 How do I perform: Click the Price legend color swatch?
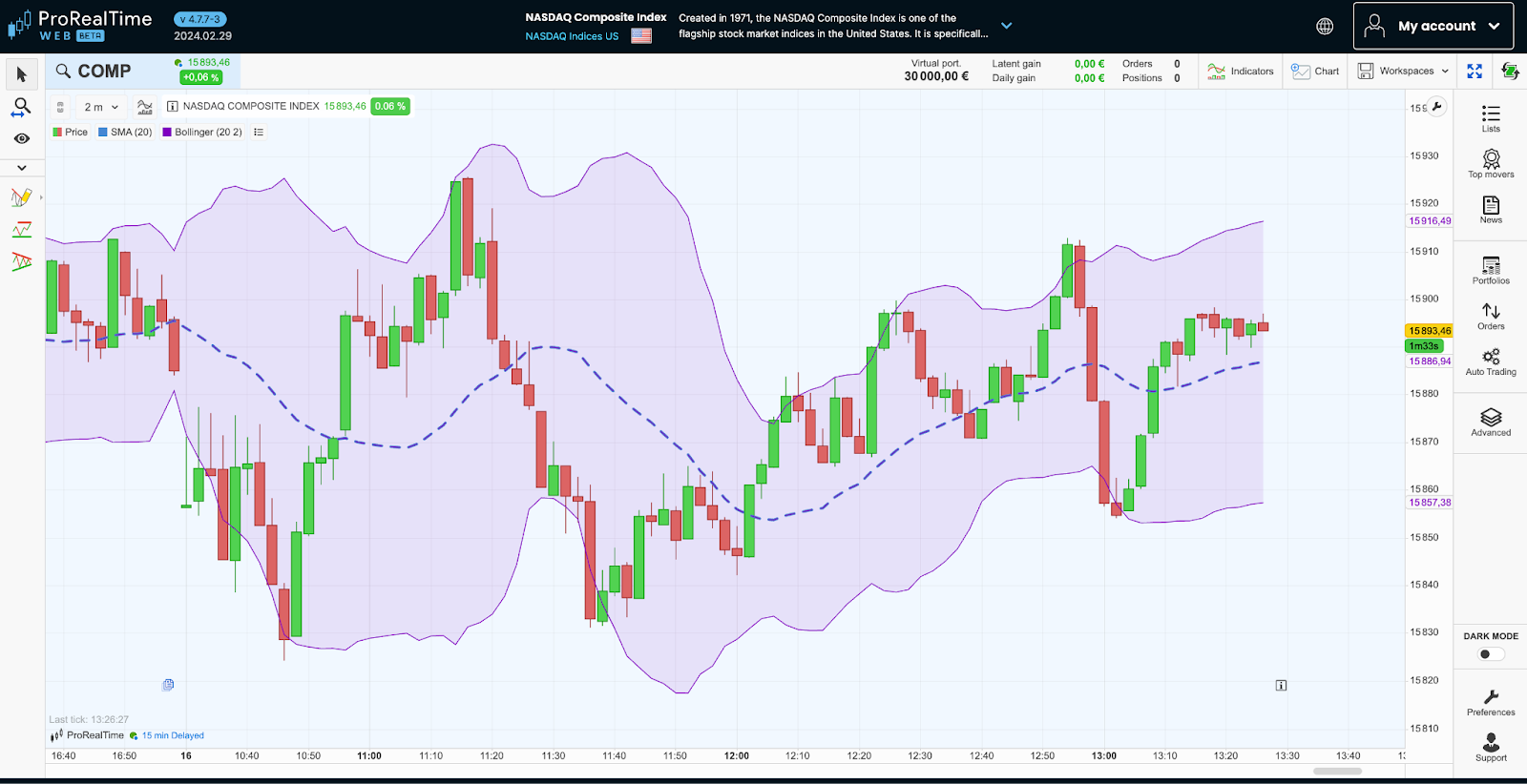pyautogui.click(x=57, y=133)
